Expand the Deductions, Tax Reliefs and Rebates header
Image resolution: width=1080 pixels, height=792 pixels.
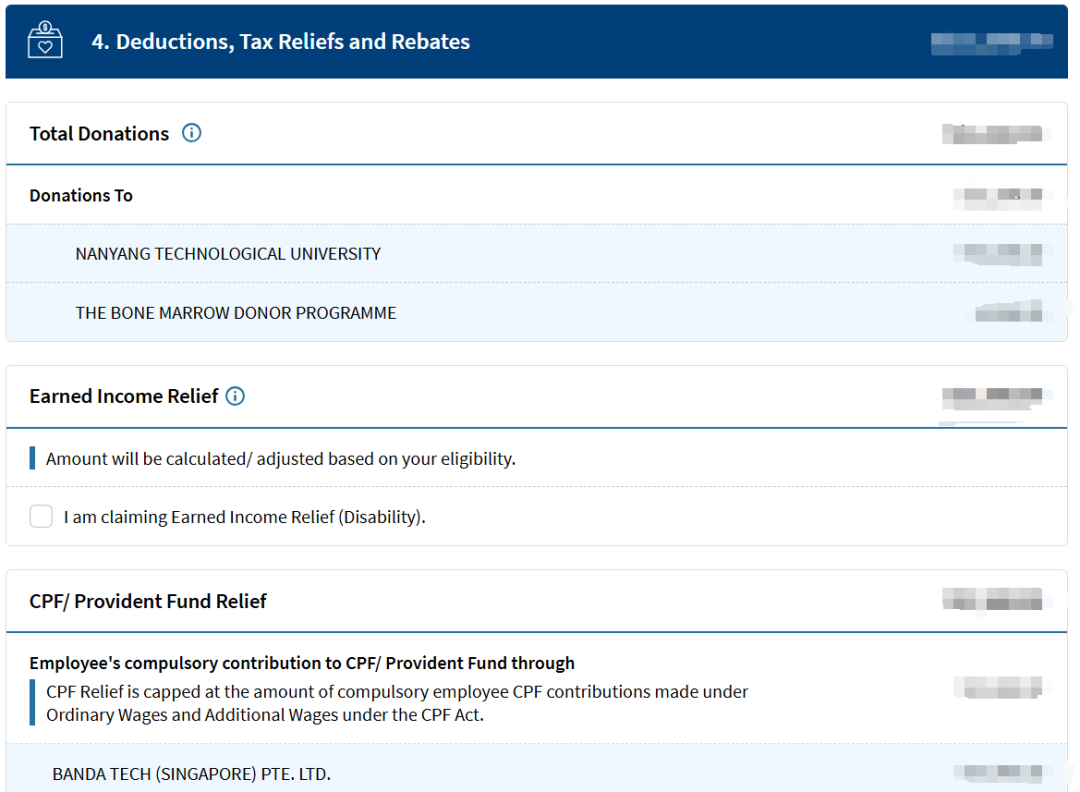click(280, 42)
